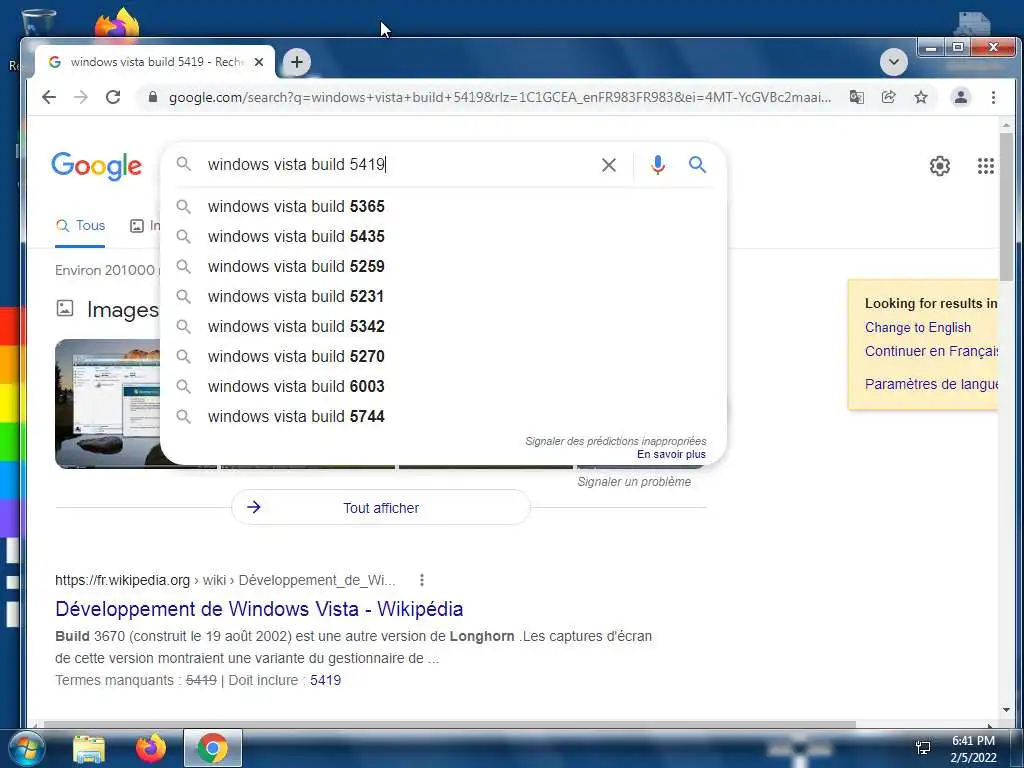Click the wikipedia result URL text
Screen dimensions: 1024x768
click(225, 580)
